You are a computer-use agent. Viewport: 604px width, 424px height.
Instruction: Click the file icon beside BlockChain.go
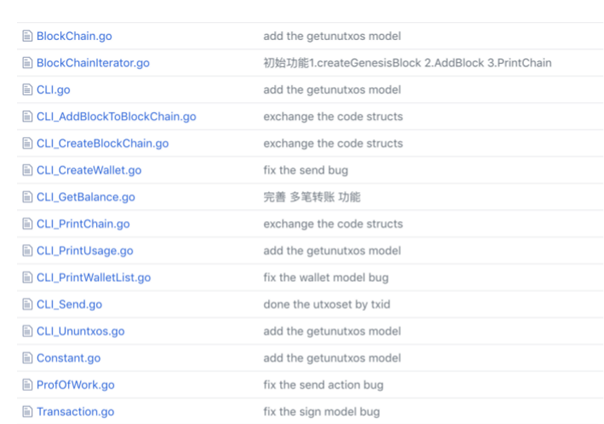point(27,36)
